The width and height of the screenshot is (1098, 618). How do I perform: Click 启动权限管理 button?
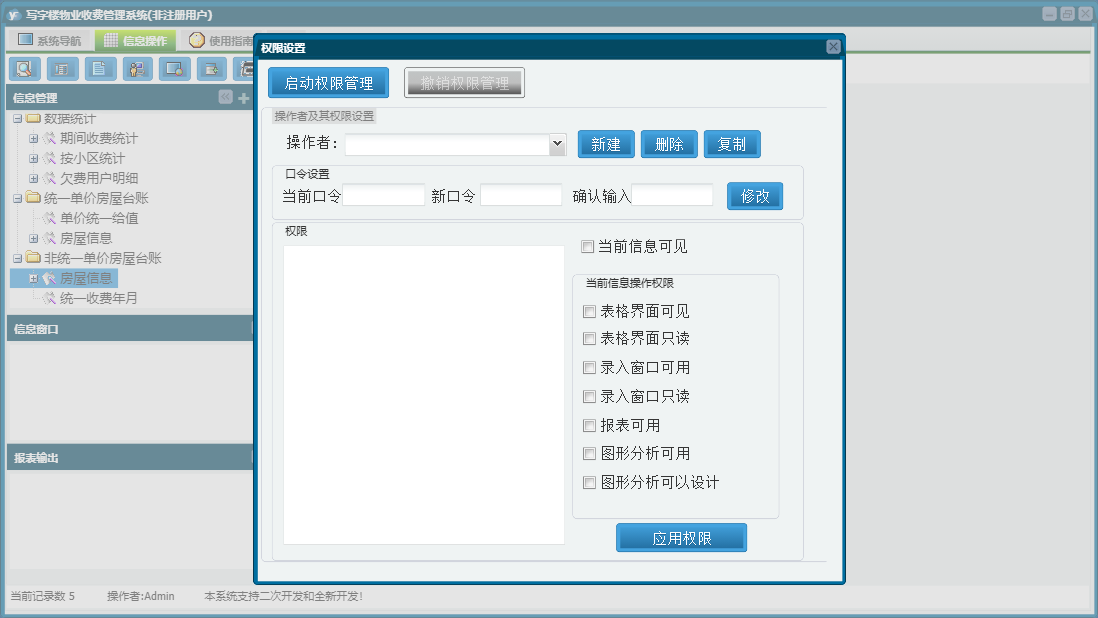(x=328, y=83)
